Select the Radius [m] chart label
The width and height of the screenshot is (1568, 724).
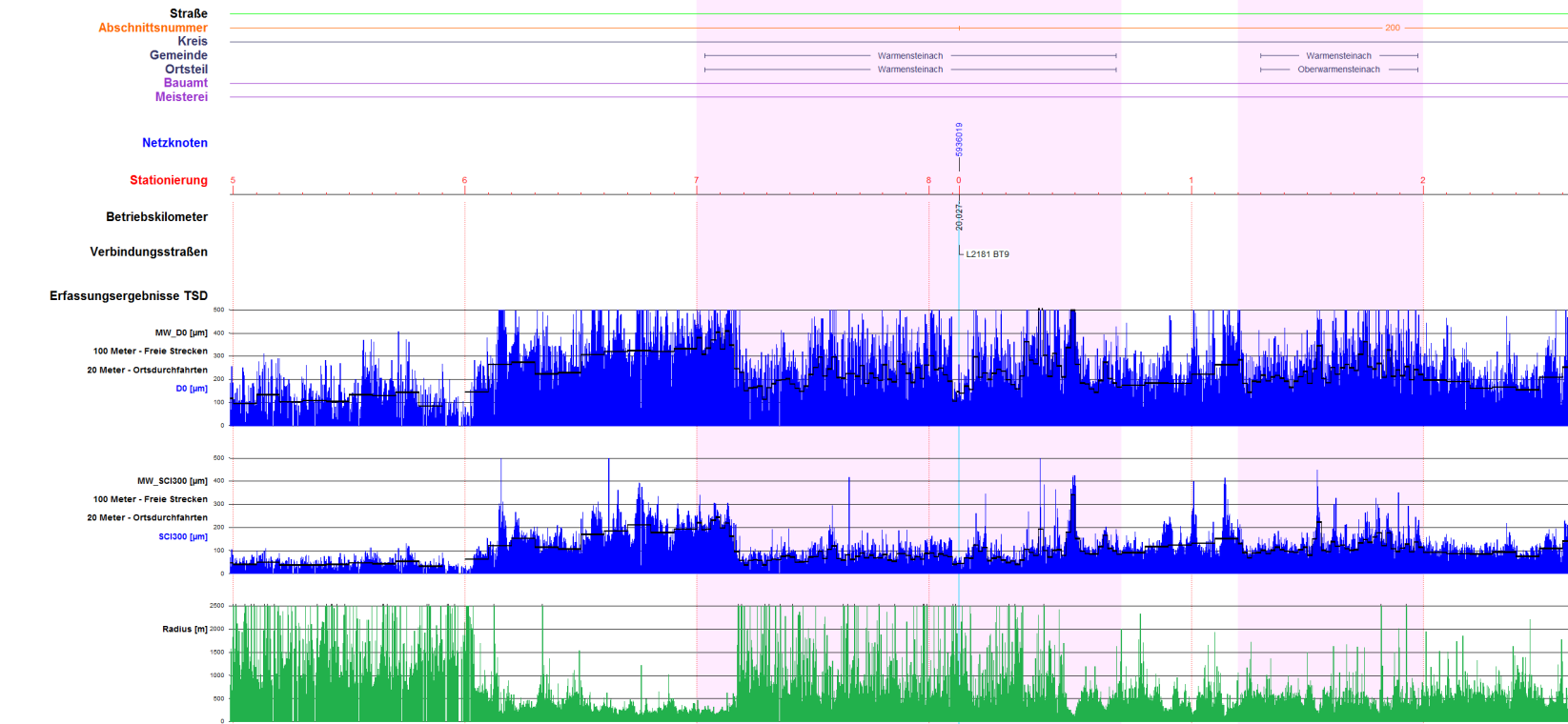[184, 630]
